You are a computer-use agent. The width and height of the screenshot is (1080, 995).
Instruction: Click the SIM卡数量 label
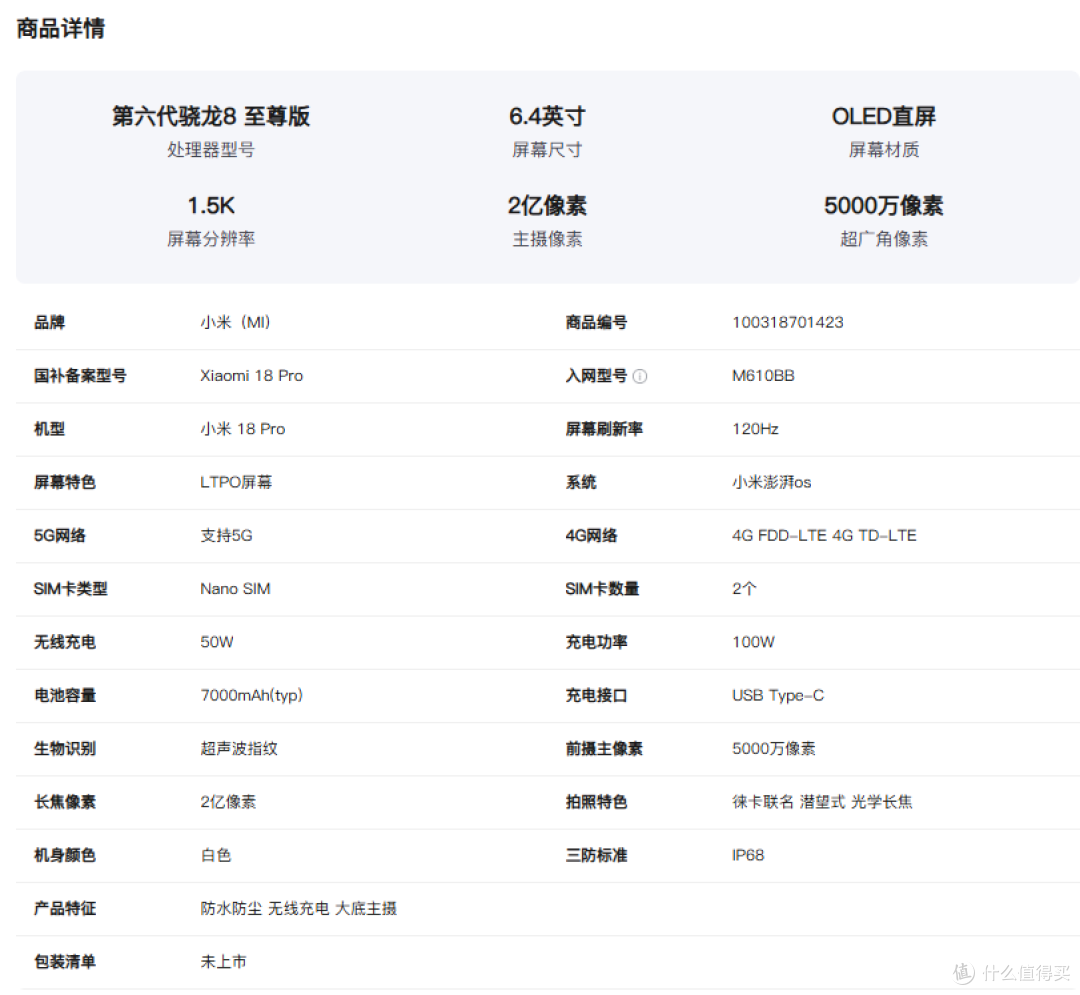coord(603,589)
